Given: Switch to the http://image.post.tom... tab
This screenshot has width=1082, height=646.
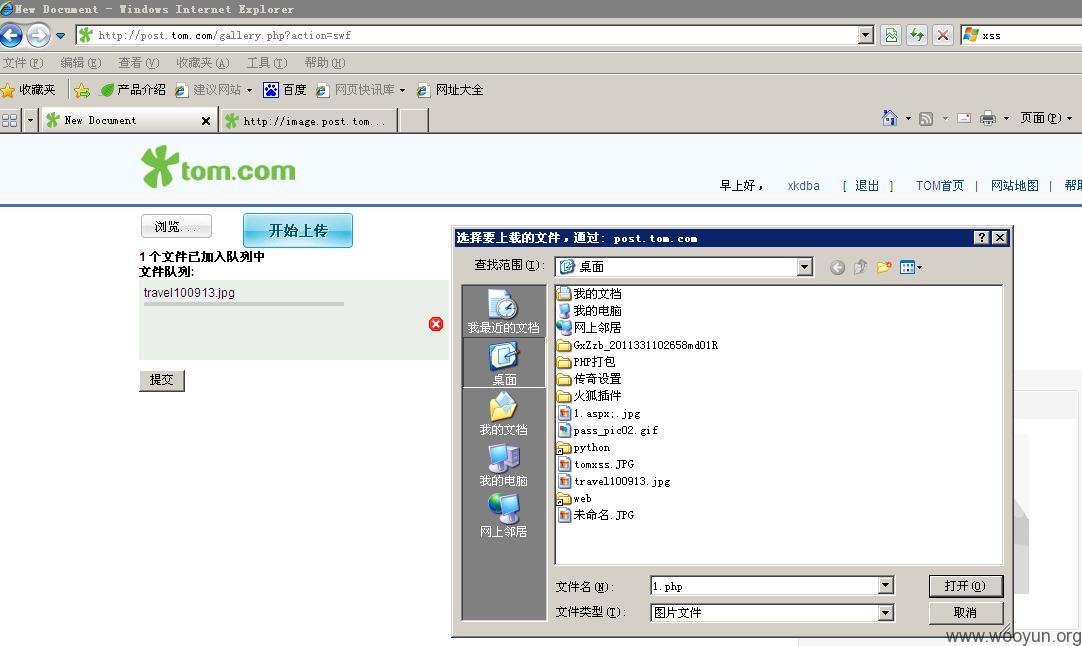Looking at the screenshot, I should [308, 121].
